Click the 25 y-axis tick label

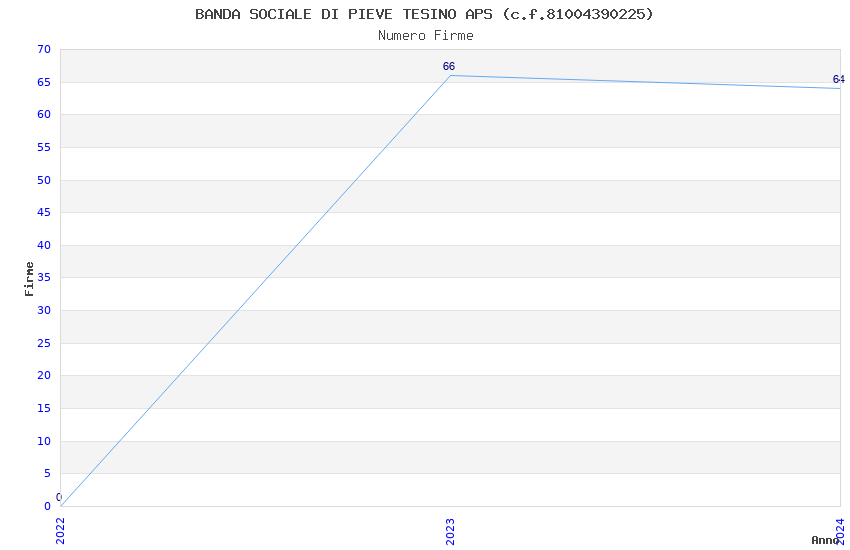coord(44,344)
